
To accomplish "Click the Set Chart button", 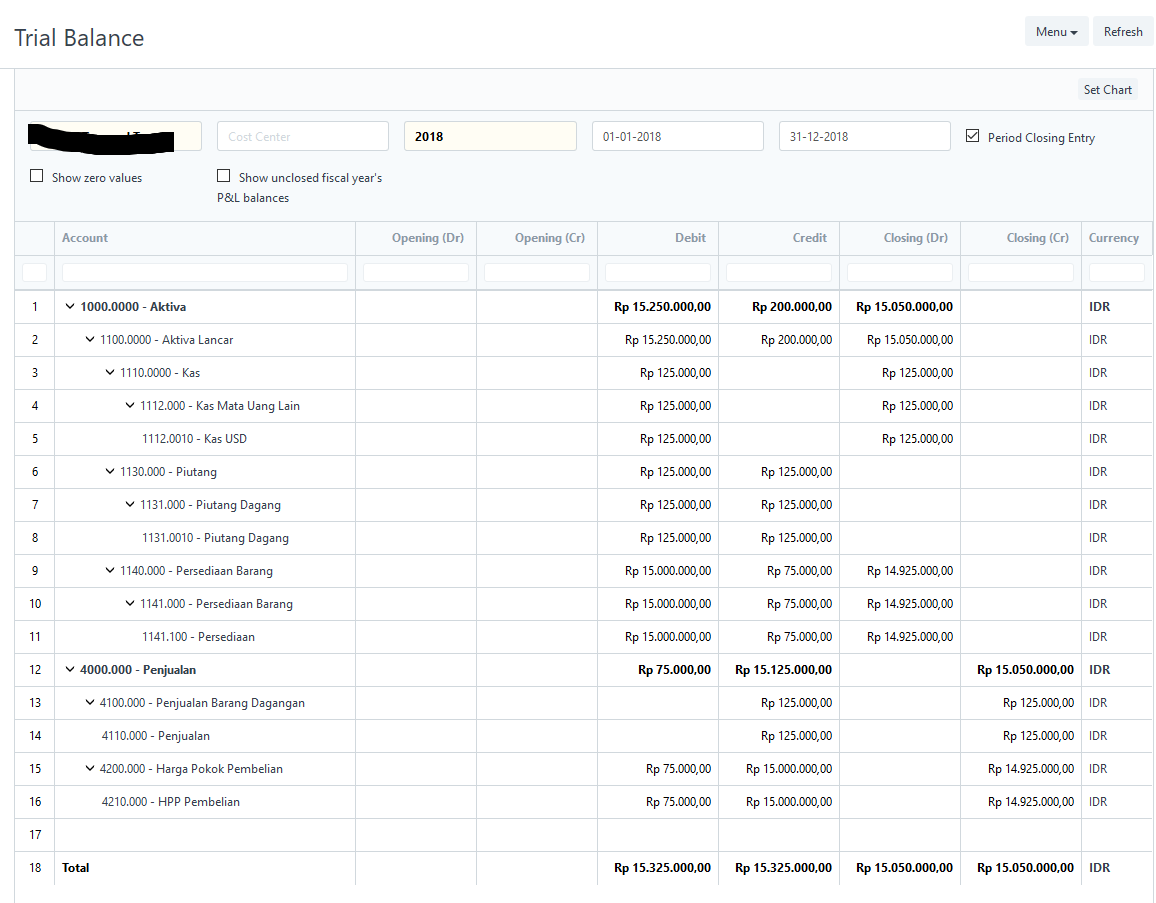I will pyautogui.click(x=1107, y=89).
